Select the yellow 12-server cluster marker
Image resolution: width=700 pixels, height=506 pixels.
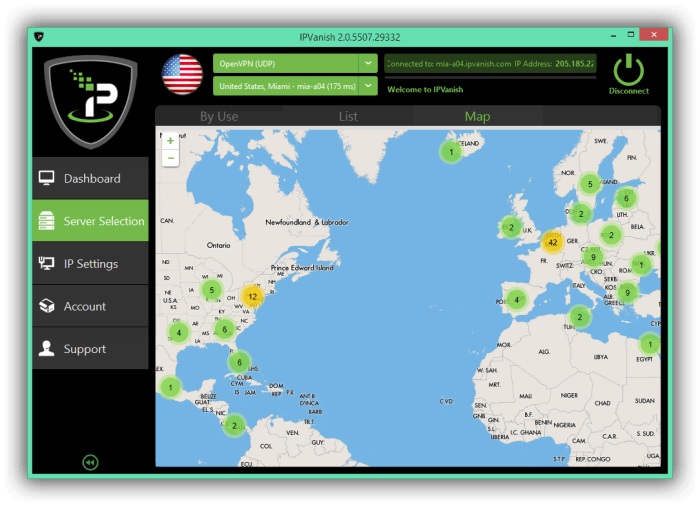point(252,296)
